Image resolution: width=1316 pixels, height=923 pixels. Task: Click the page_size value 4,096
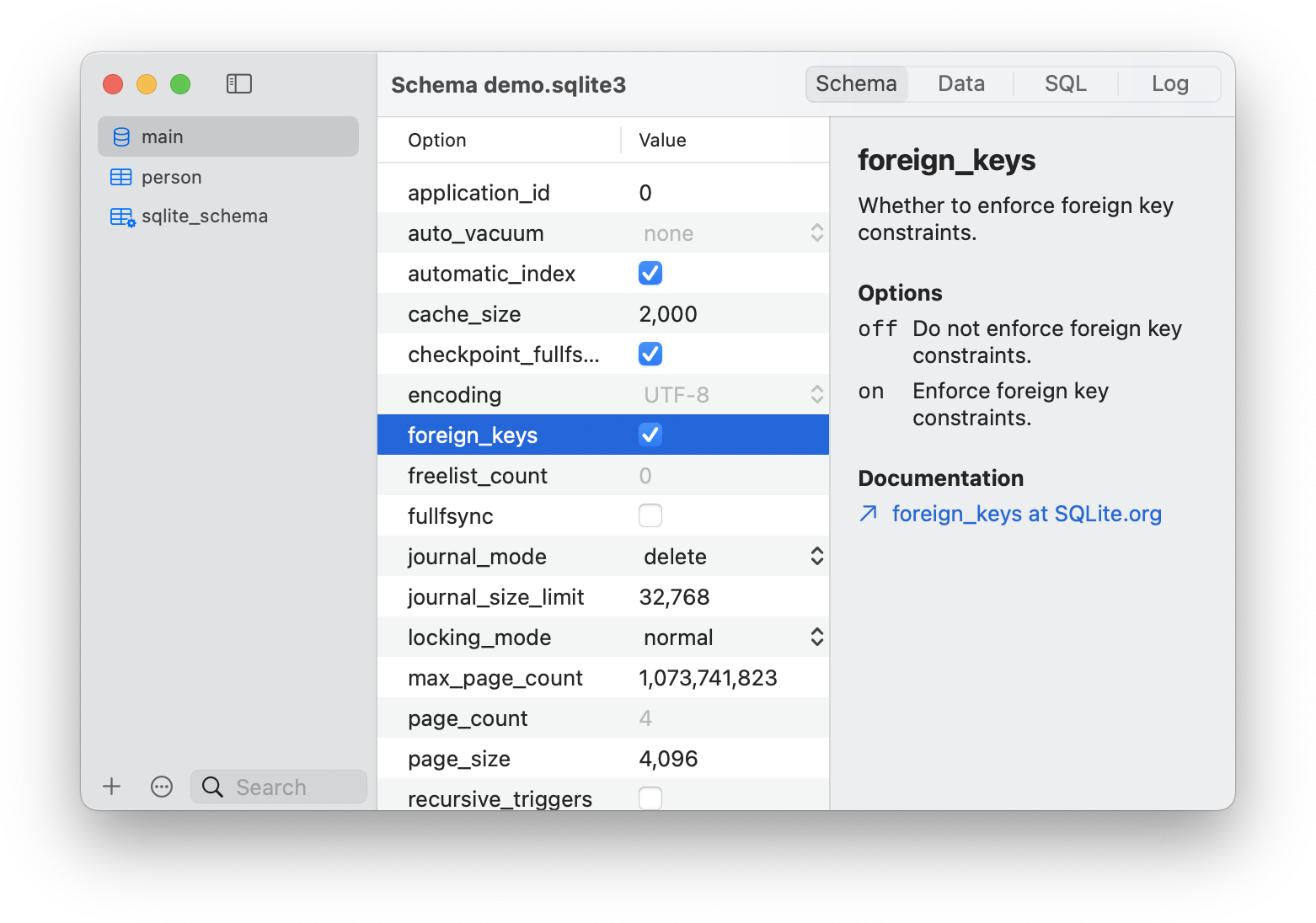(668, 759)
